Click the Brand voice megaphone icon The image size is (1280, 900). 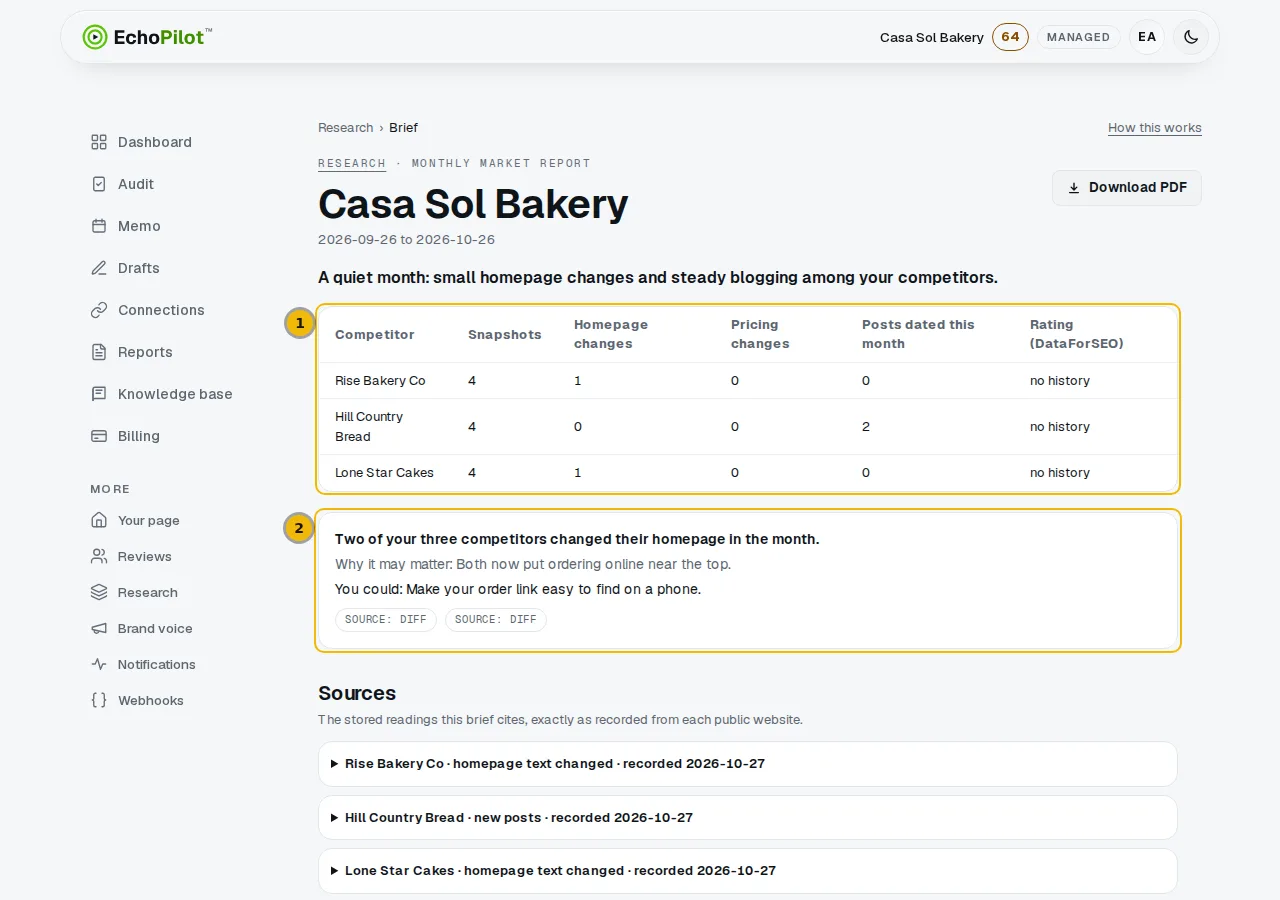[99, 628]
